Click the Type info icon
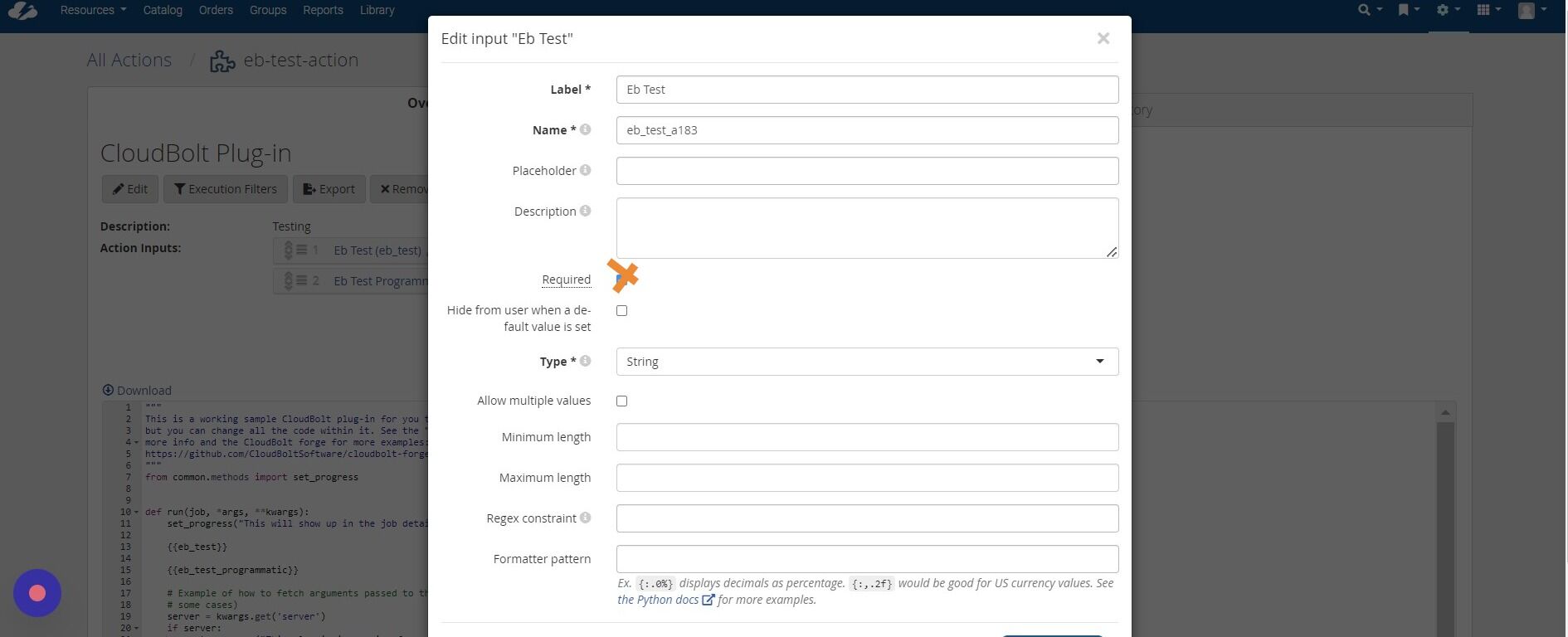Viewport: 1568px width, 637px height. click(x=585, y=361)
